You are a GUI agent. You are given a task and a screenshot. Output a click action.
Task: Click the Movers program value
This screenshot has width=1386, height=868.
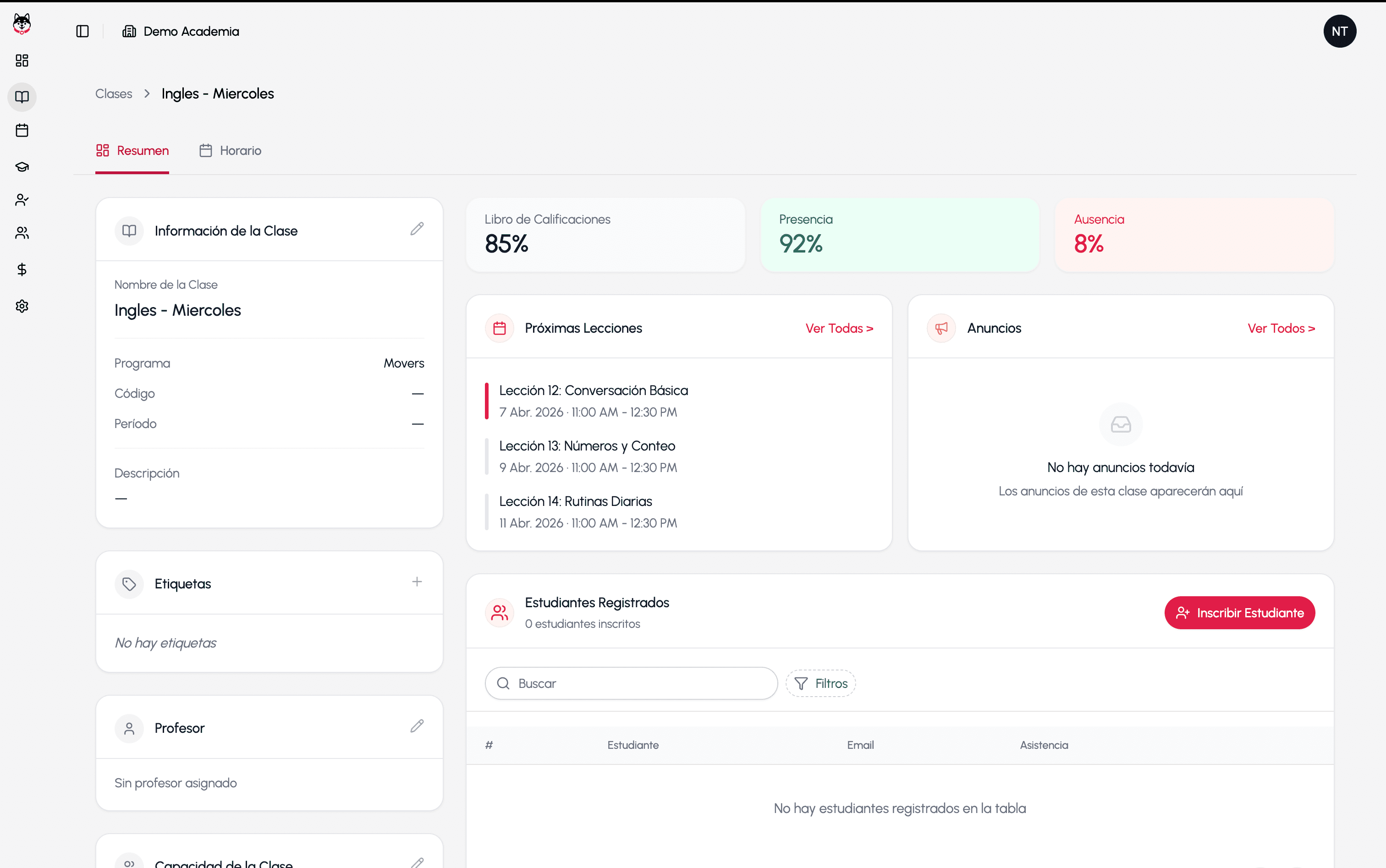pyautogui.click(x=404, y=363)
